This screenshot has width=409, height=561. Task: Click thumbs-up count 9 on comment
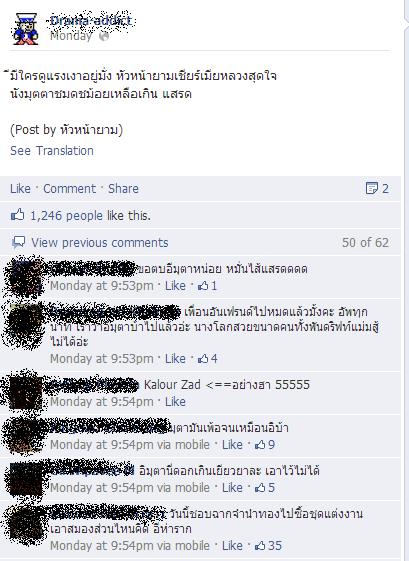[x=265, y=445]
